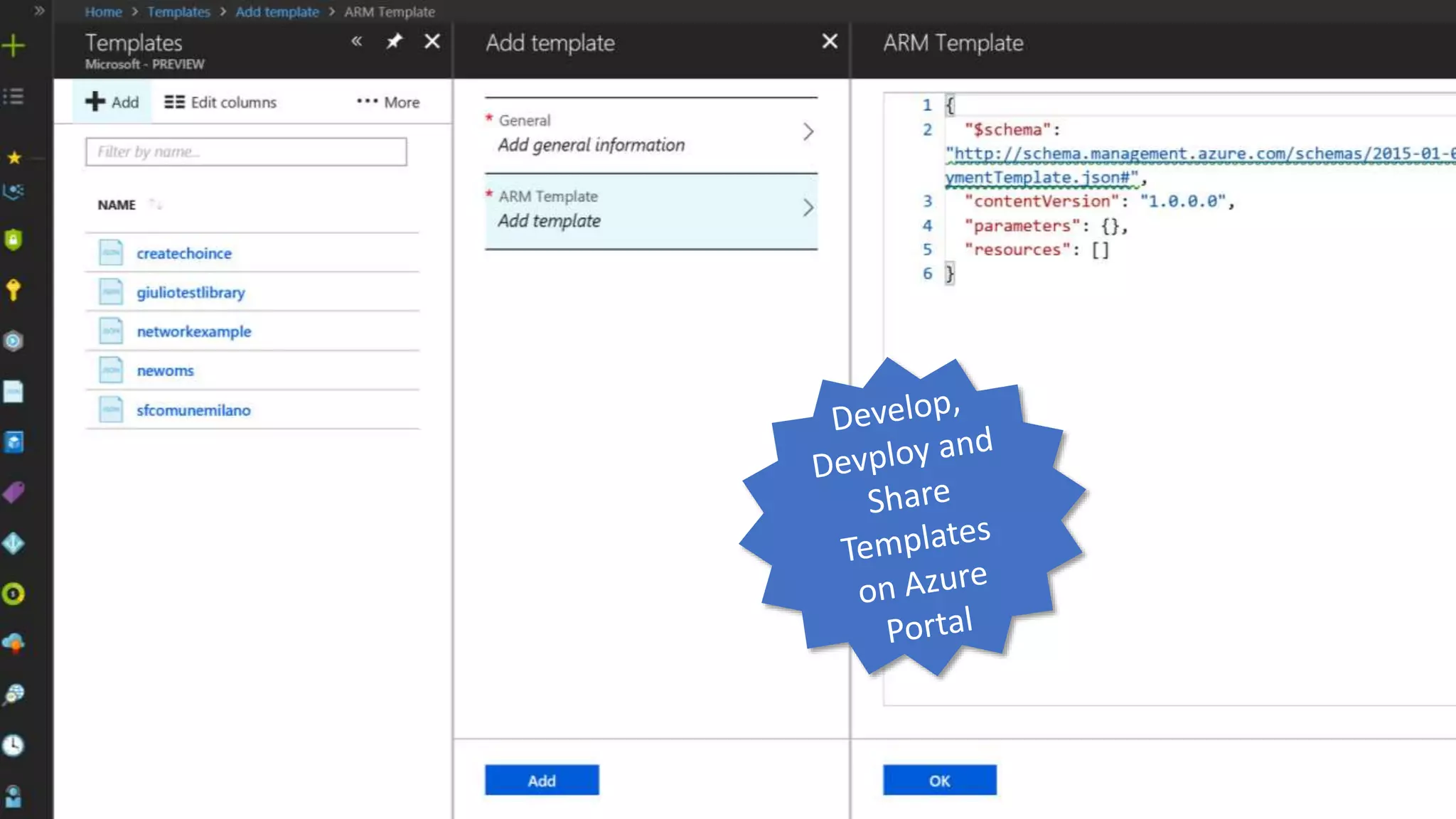Click the purple tag icon in sidebar

pos(14,492)
